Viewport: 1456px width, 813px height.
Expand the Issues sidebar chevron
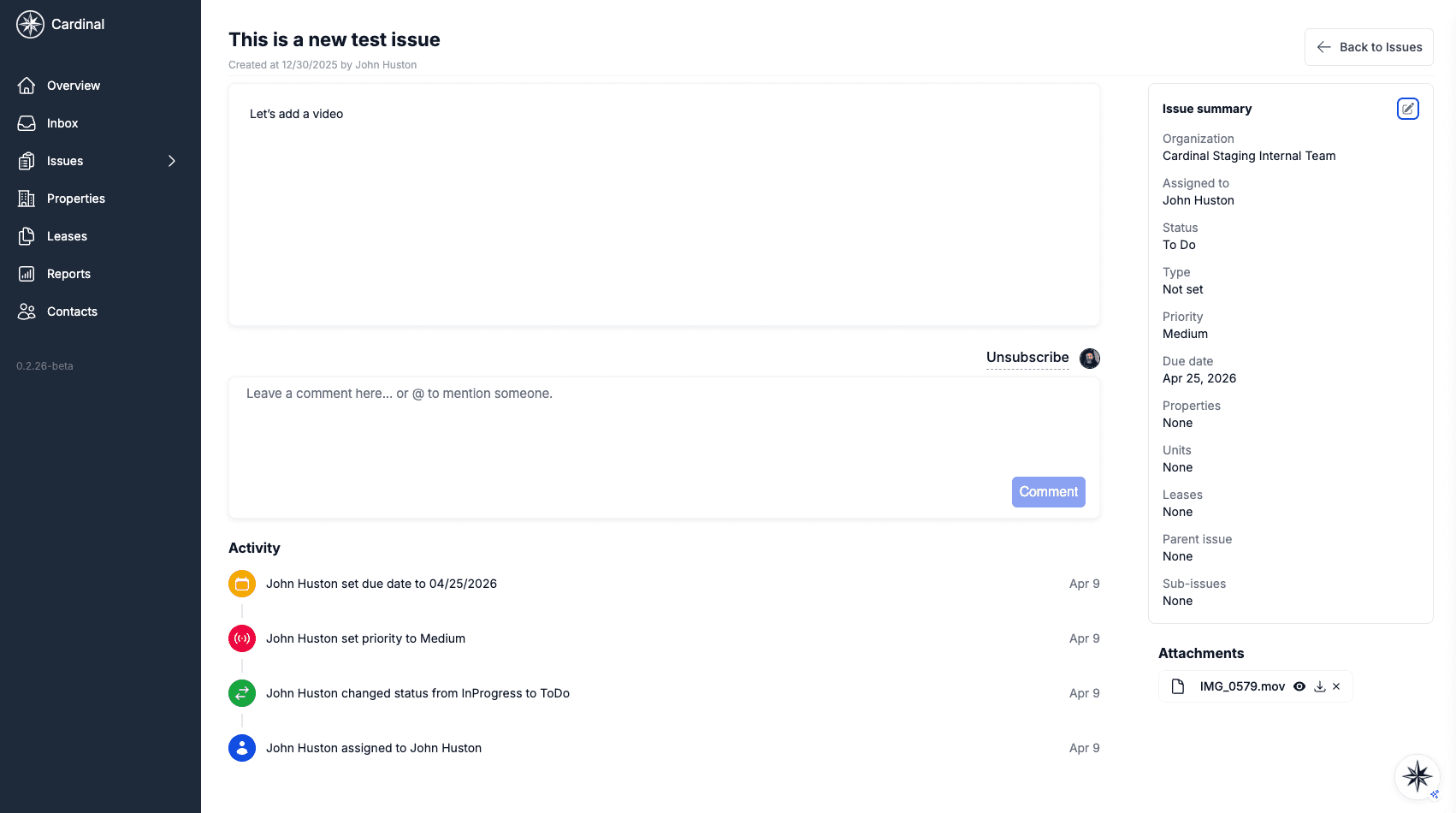pyautogui.click(x=172, y=161)
